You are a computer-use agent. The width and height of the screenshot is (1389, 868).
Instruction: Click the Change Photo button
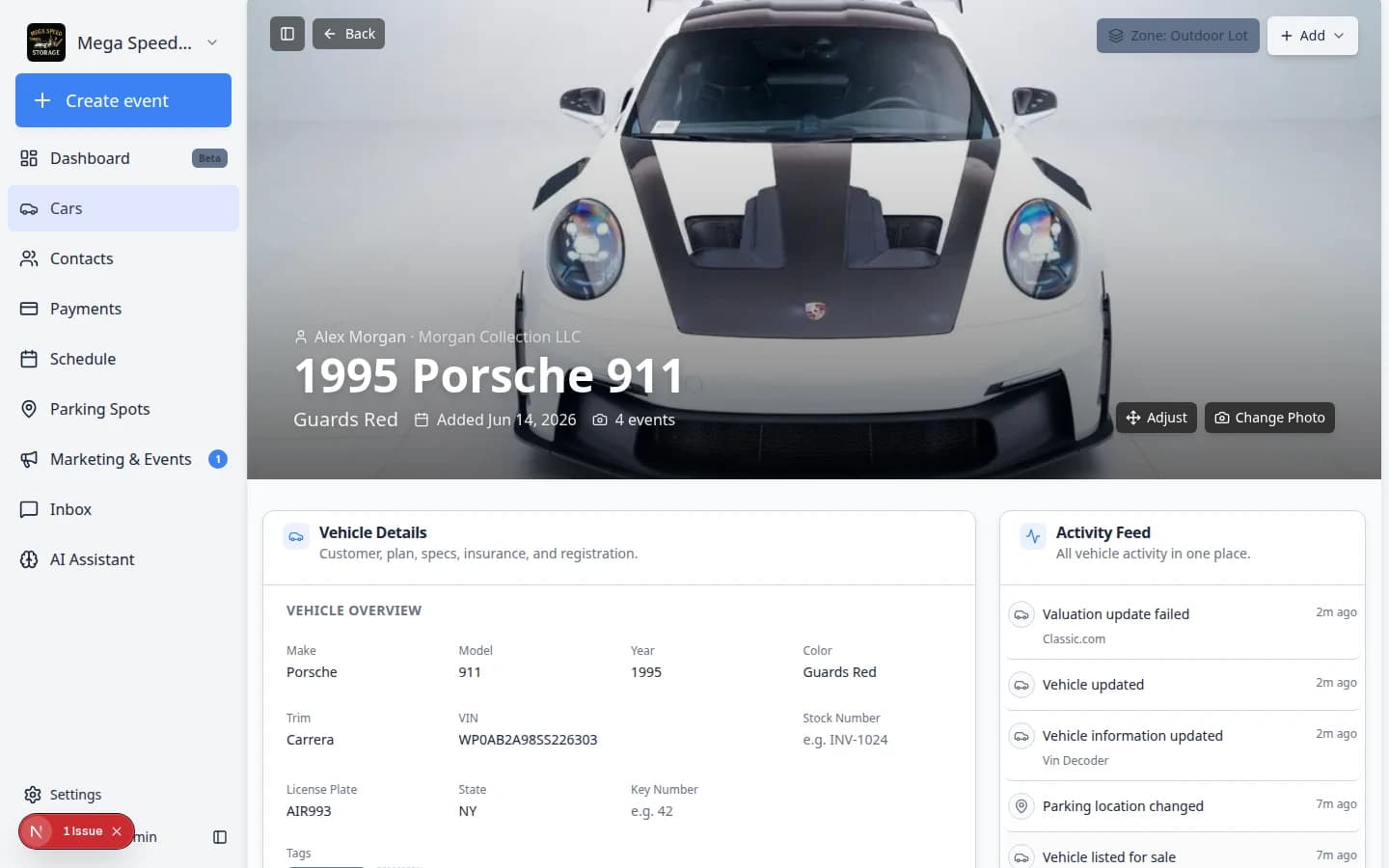(x=1269, y=418)
